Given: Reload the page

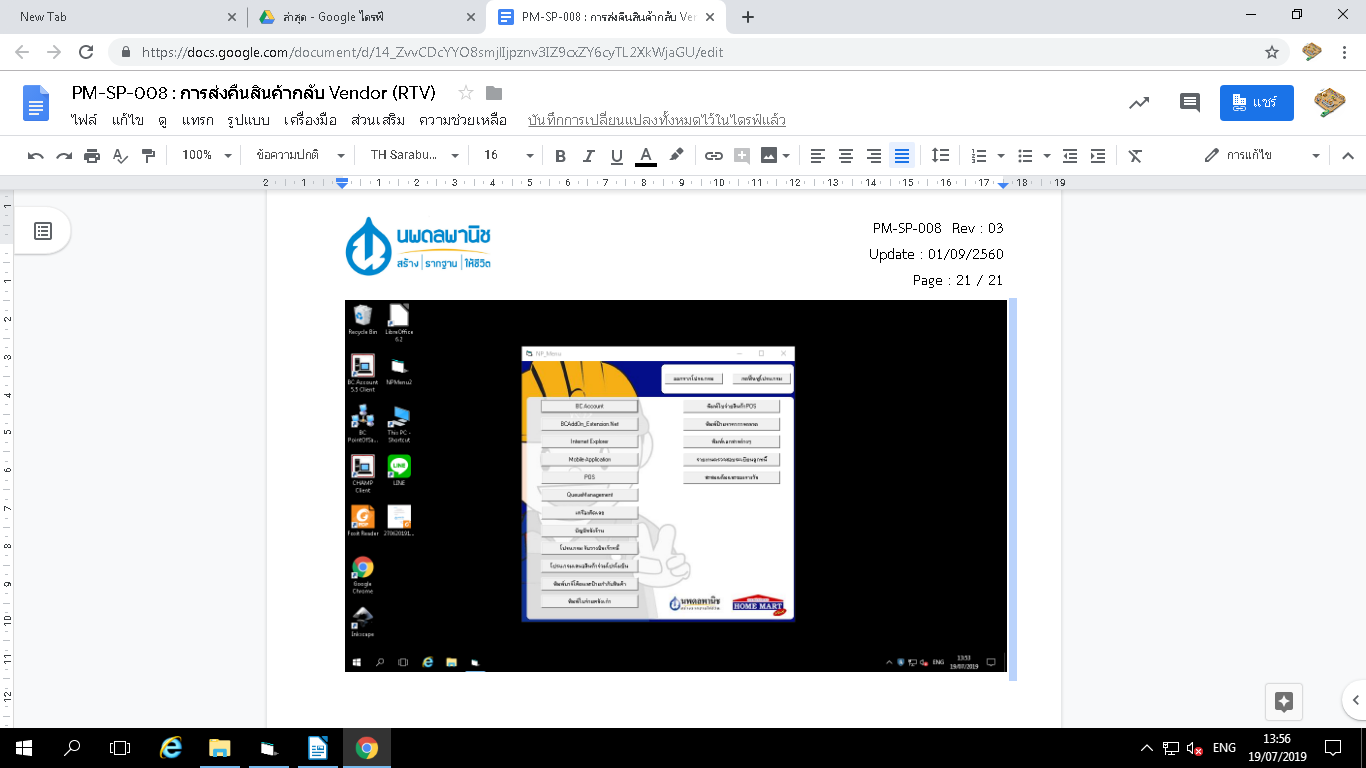Looking at the screenshot, I should [86, 52].
